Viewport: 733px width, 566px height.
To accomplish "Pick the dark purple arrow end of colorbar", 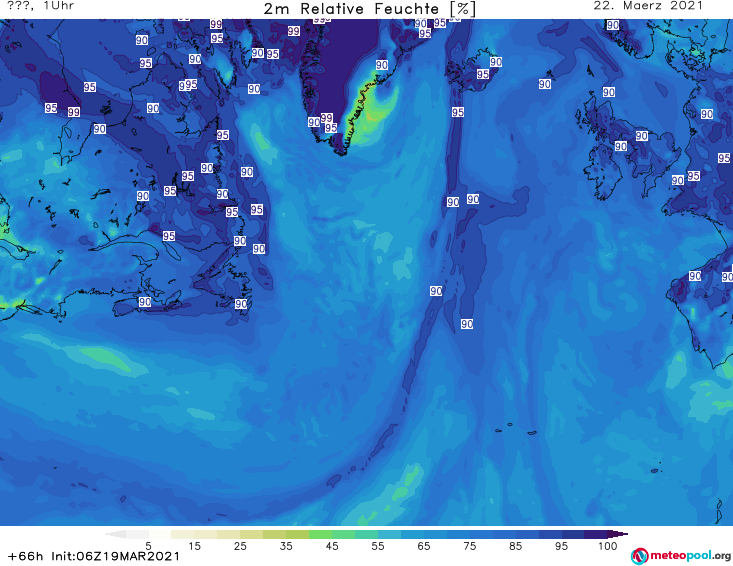I will click(x=618, y=534).
